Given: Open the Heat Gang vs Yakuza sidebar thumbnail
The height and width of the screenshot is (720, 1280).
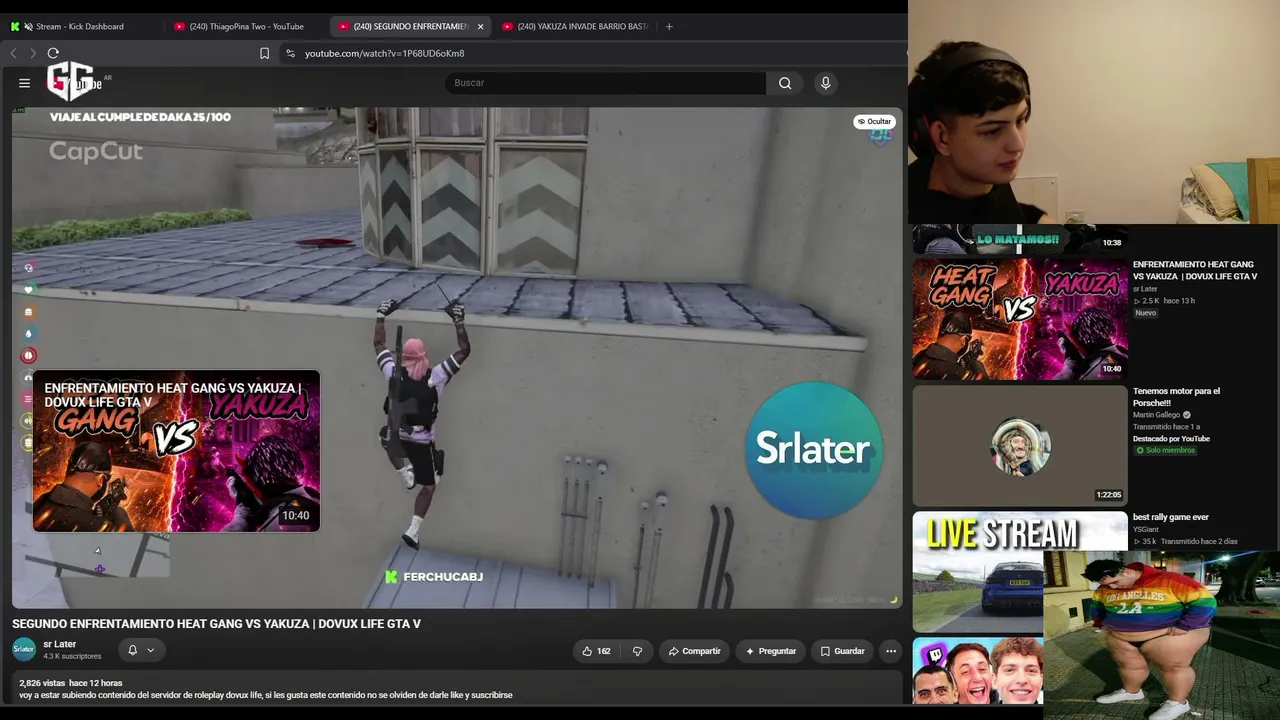Looking at the screenshot, I should [x=1020, y=319].
